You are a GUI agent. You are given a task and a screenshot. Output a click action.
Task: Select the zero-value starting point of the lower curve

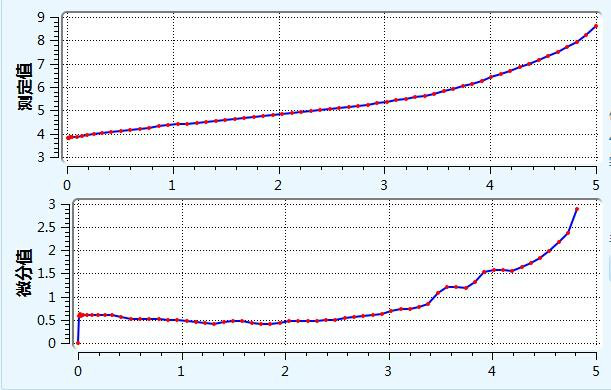coord(78,343)
